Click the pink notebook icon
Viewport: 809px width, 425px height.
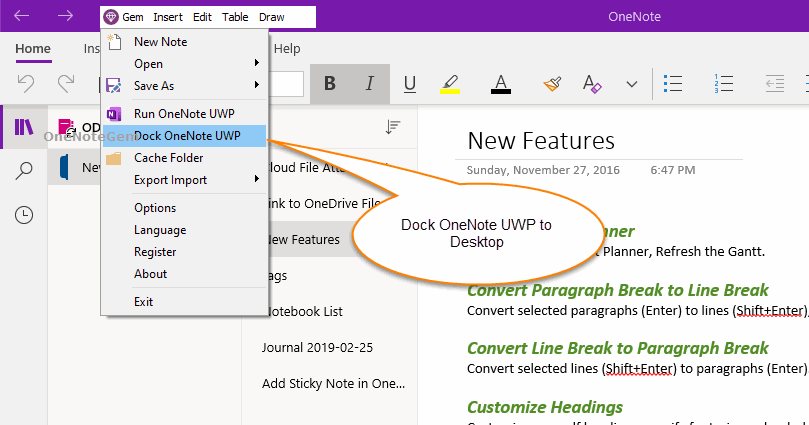(67, 127)
